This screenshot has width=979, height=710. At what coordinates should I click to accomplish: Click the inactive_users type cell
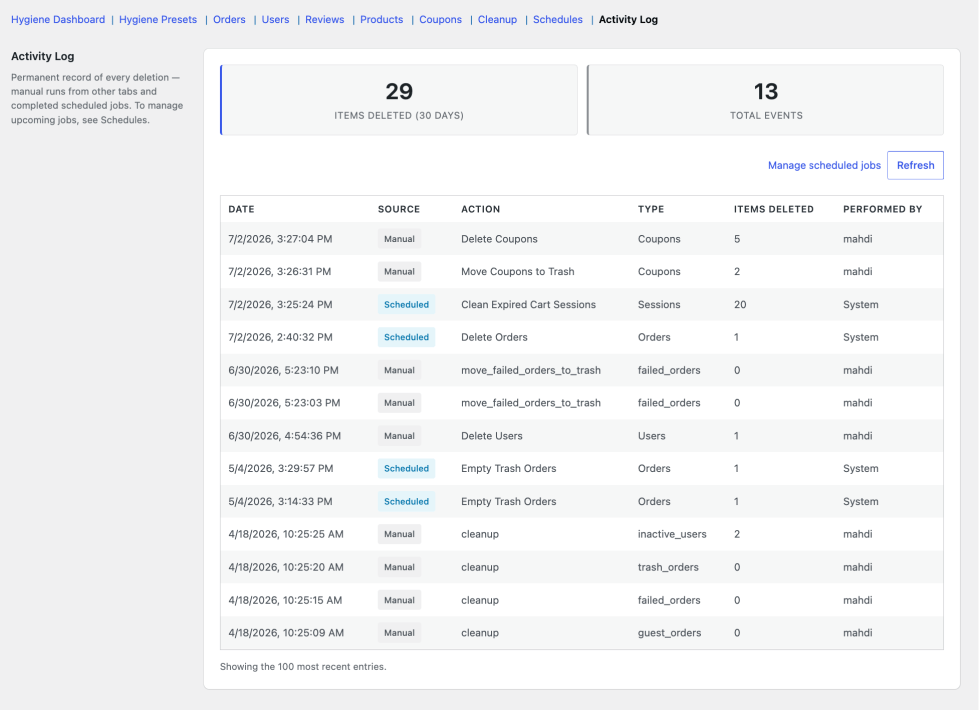672,534
